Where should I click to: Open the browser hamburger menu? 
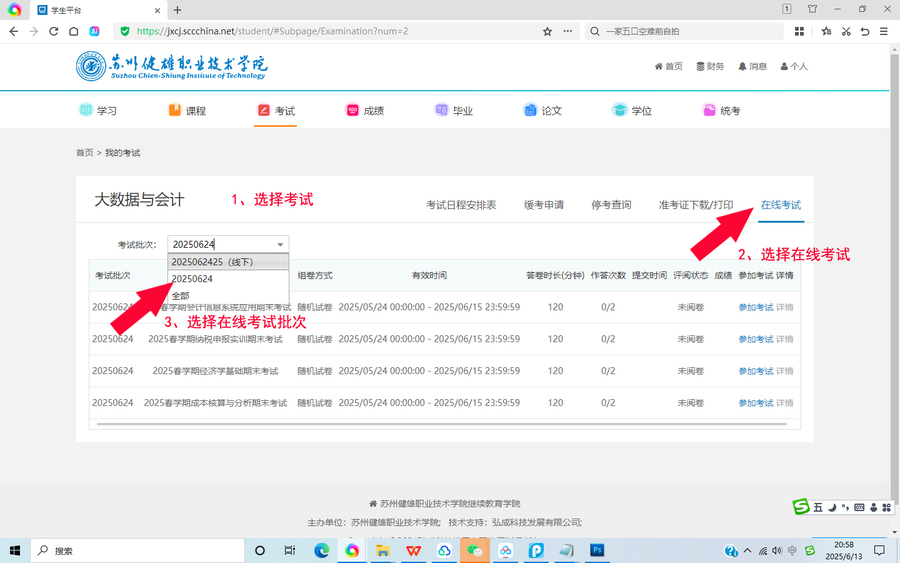coord(884,32)
